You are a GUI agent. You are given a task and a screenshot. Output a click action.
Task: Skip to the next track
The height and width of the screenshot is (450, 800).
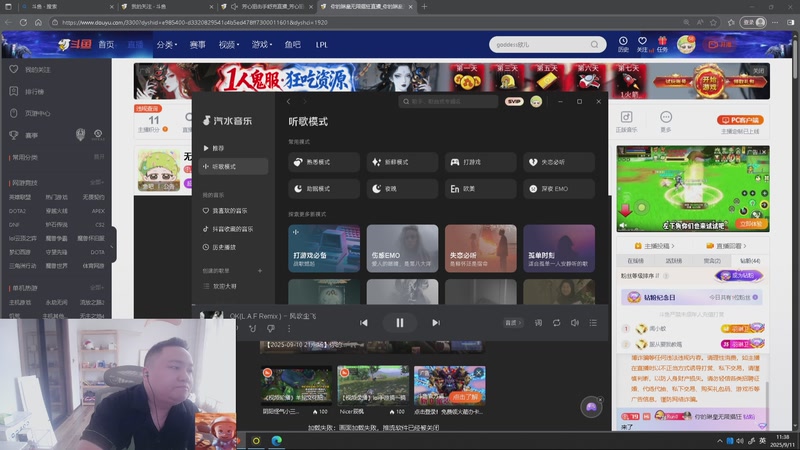tap(436, 322)
